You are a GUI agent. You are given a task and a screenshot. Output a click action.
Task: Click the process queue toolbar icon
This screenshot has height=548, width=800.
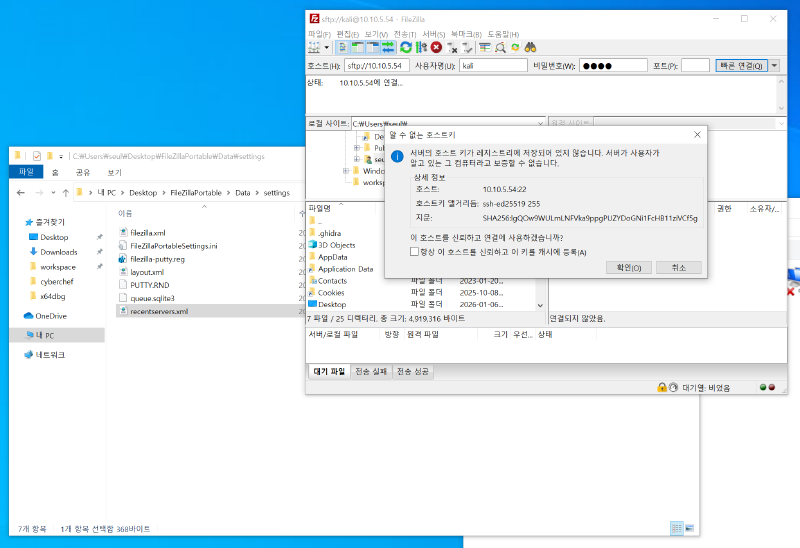pyautogui.click(x=421, y=47)
